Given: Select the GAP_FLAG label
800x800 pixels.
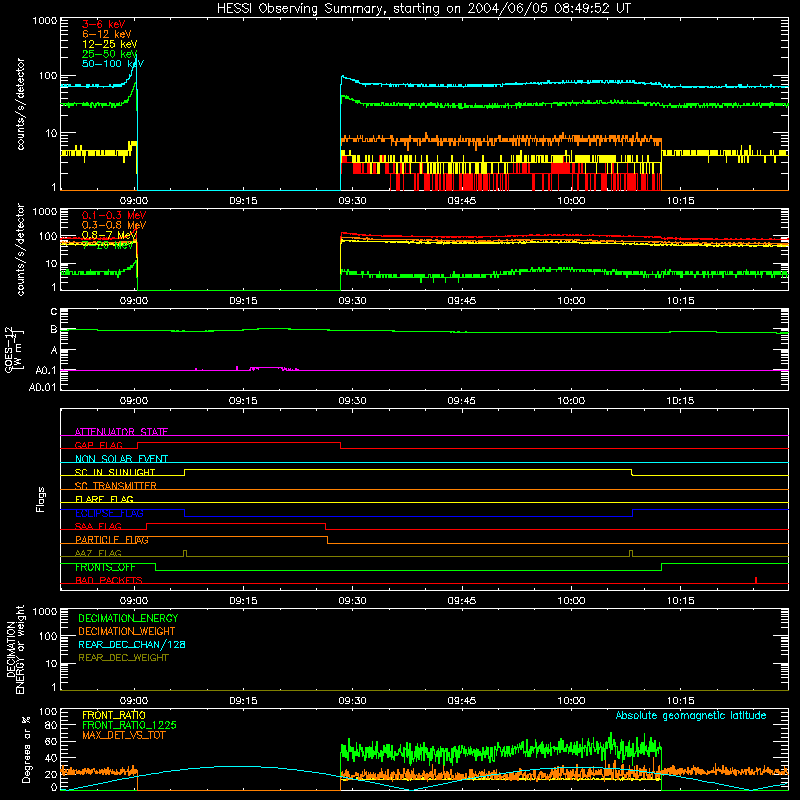Looking at the screenshot, I should 98,445.
